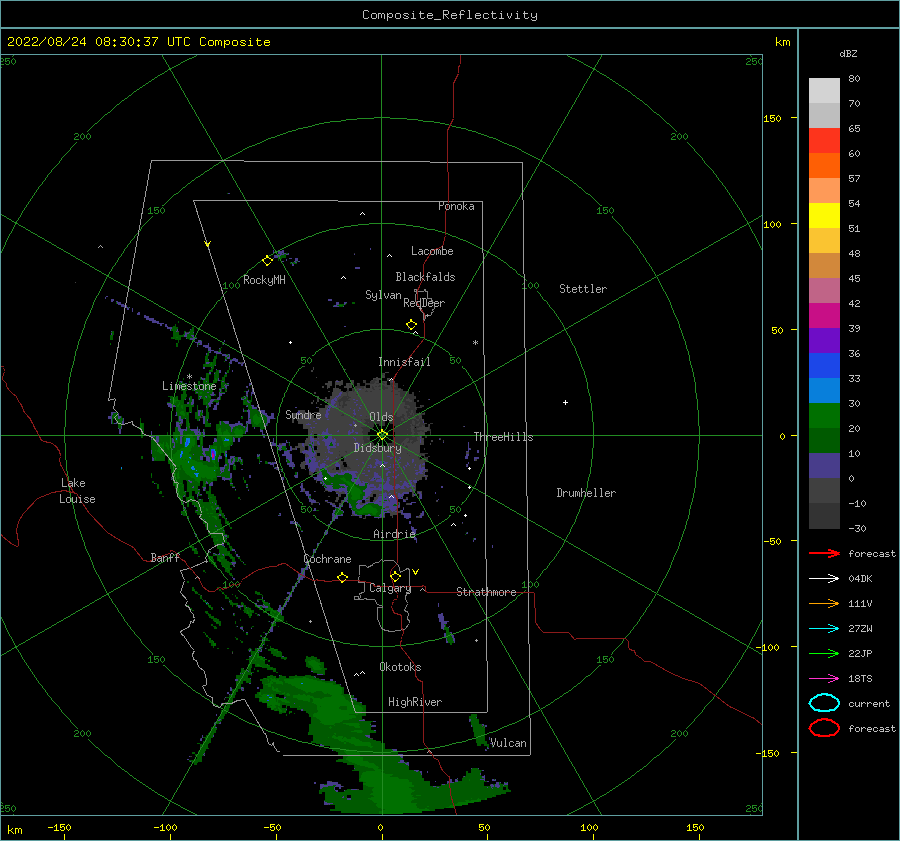The image size is (900, 841).
Task: Click the Okotoks label
Action: [400, 667]
